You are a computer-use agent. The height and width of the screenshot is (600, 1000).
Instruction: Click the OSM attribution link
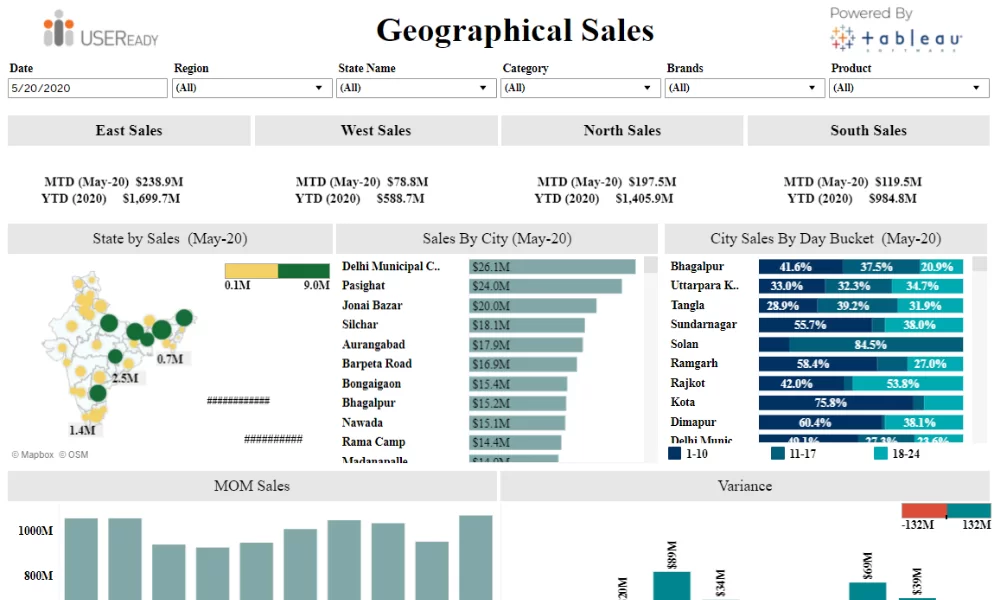pyautogui.click(x=74, y=455)
